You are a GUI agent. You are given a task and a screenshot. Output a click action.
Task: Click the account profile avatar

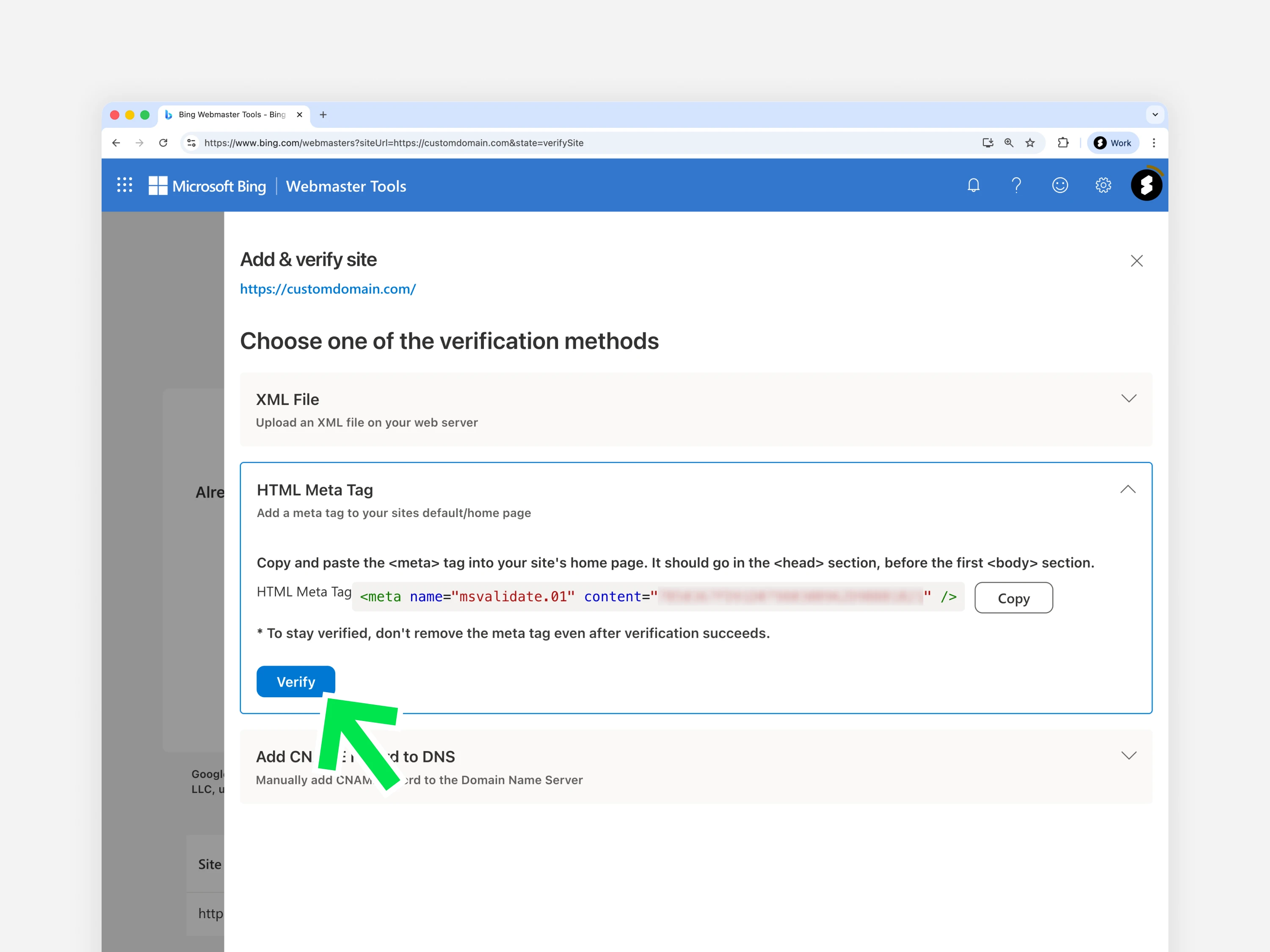[1146, 185]
